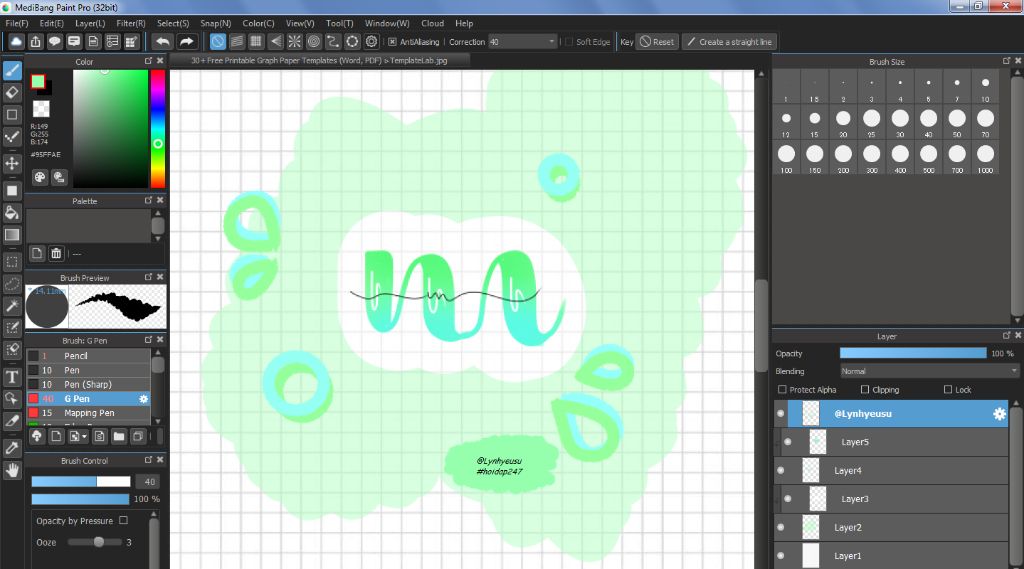Open the Window menu
Image resolution: width=1024 pixels, height=569 pixels.
[x=387, y=23]
